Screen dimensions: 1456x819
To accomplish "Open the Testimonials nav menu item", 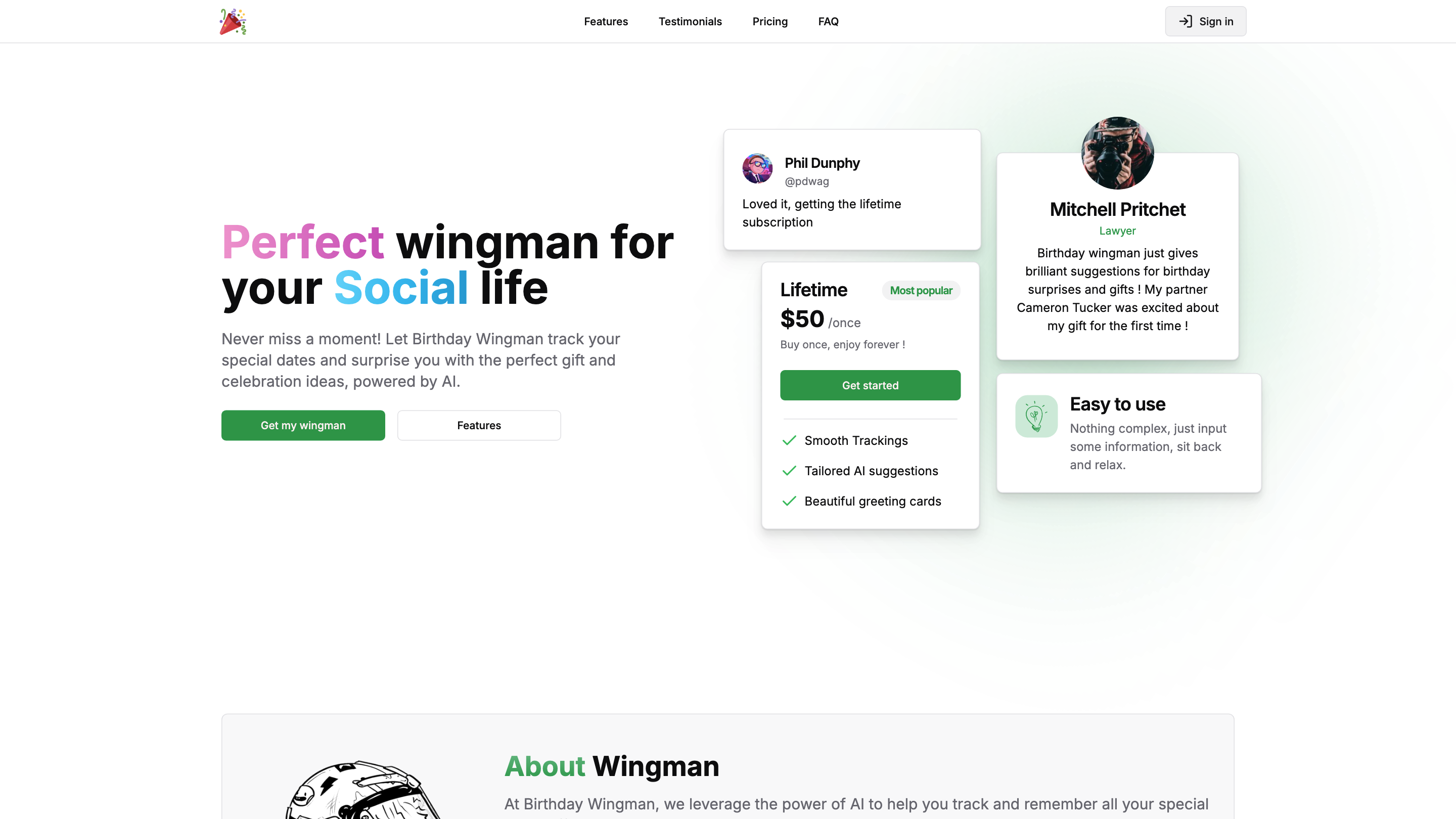I will pyautogui.click(x=690, y=21).
